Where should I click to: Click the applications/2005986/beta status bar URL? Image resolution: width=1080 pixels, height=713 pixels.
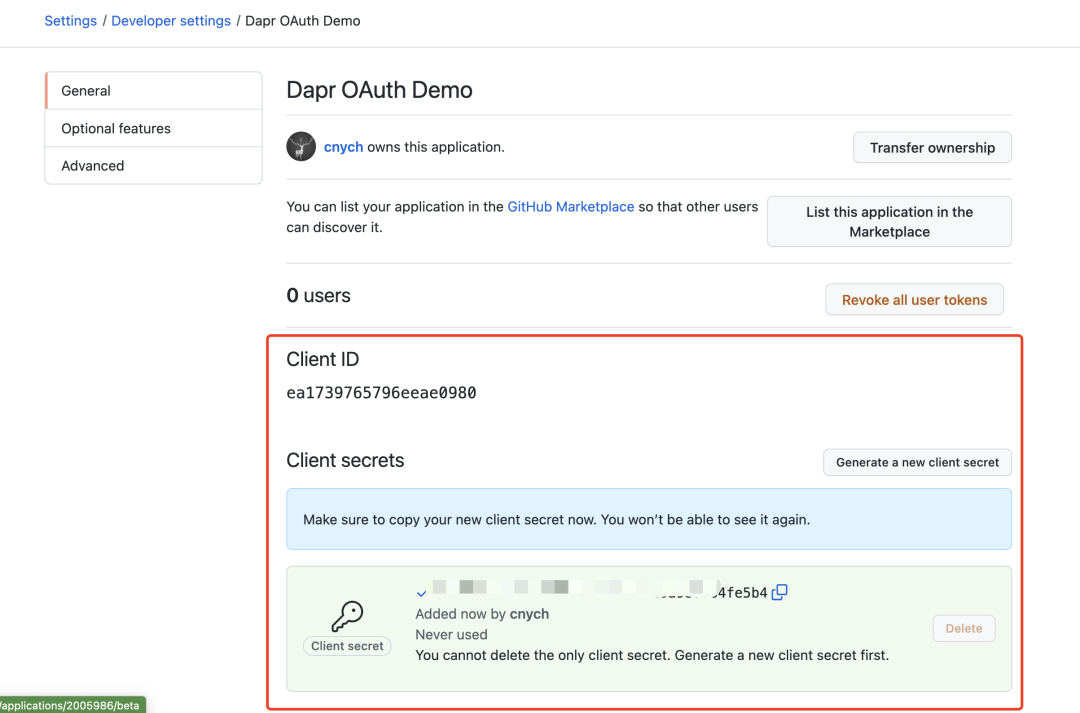[x=72, y=705]
